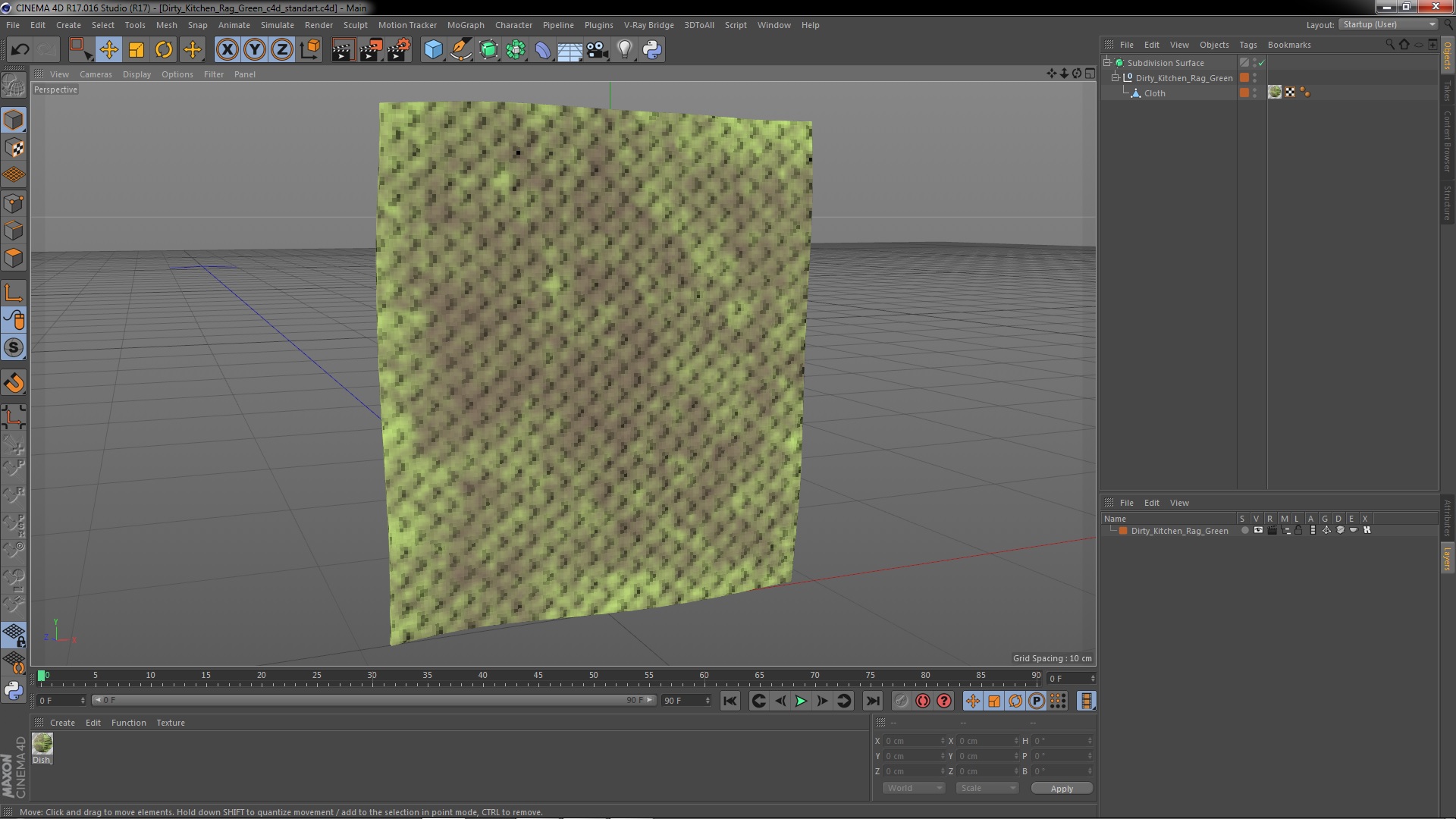Go to start of animation
The width and height of the screenshot is (1456, 819).
click(730, 701)
